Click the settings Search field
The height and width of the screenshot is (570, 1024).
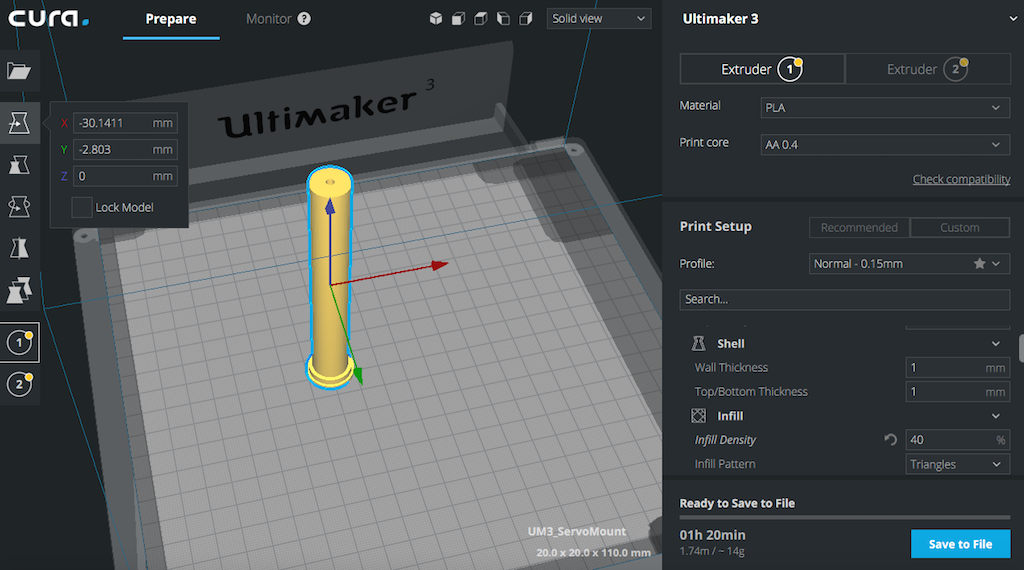point(844,299)
